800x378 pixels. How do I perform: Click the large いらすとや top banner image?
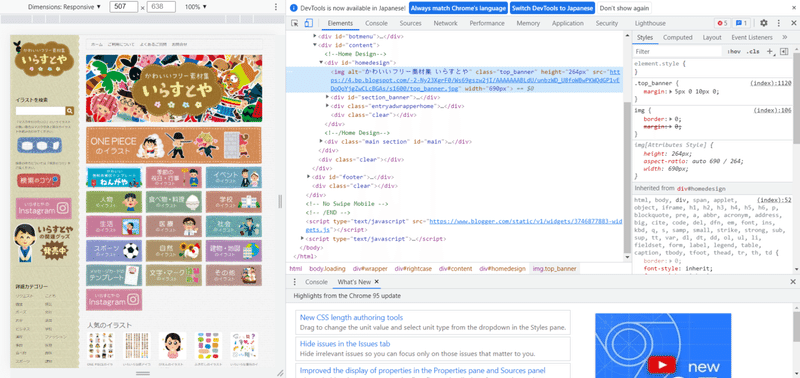coord(174,89)
